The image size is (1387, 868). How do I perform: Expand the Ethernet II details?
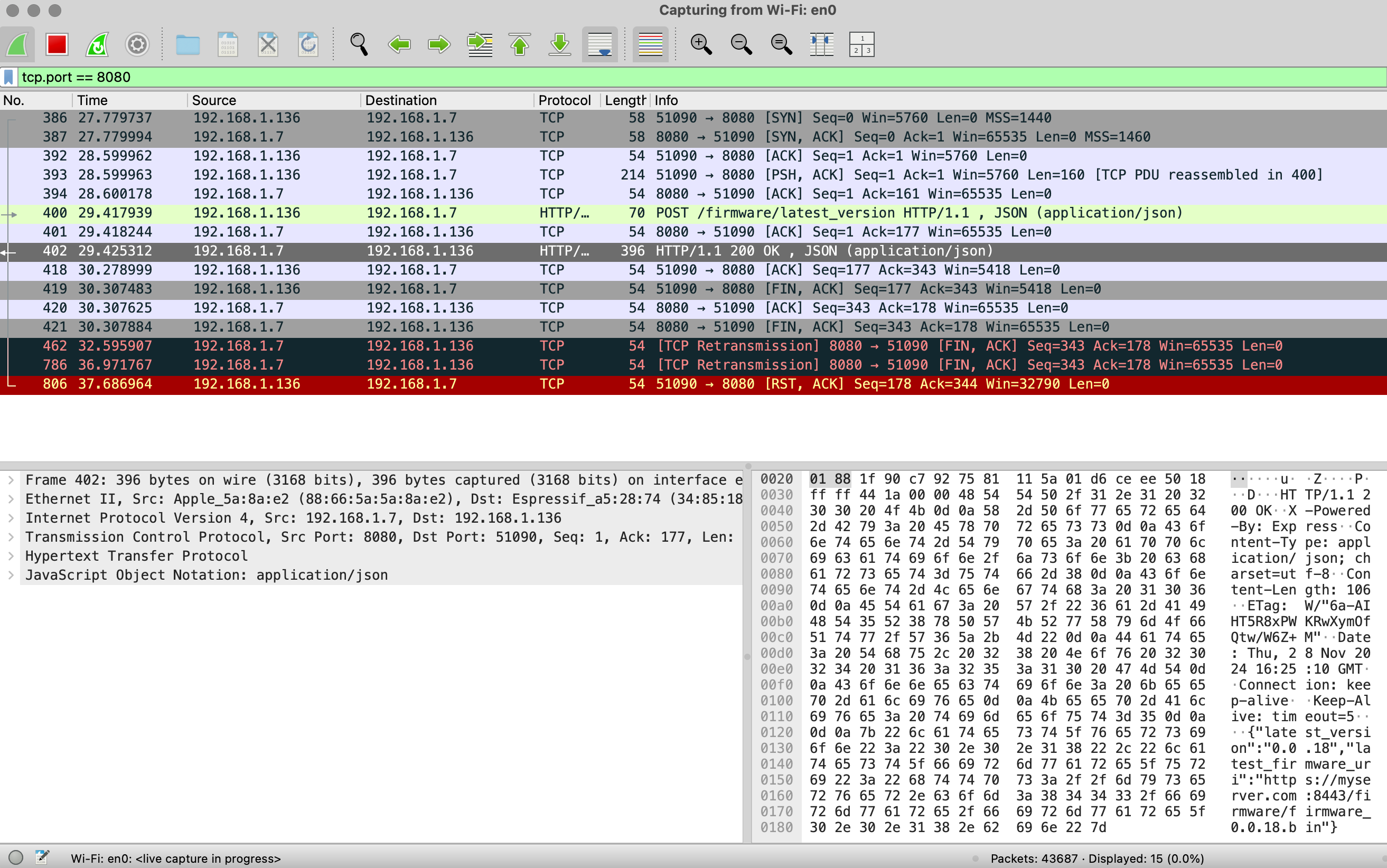click(11, 499)
